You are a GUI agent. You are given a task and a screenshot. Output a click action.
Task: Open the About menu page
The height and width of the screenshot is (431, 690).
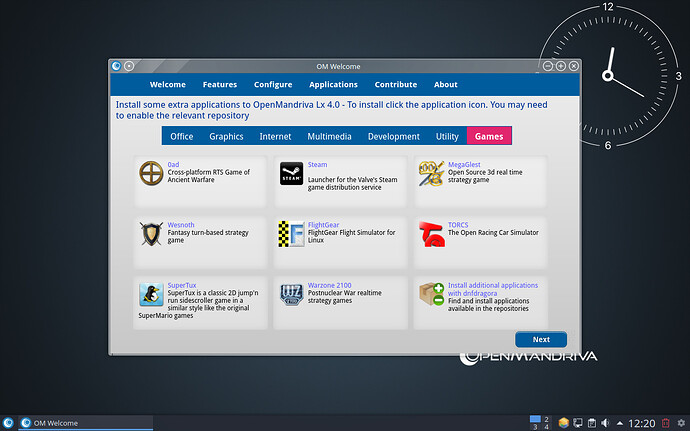click(446, 85)
